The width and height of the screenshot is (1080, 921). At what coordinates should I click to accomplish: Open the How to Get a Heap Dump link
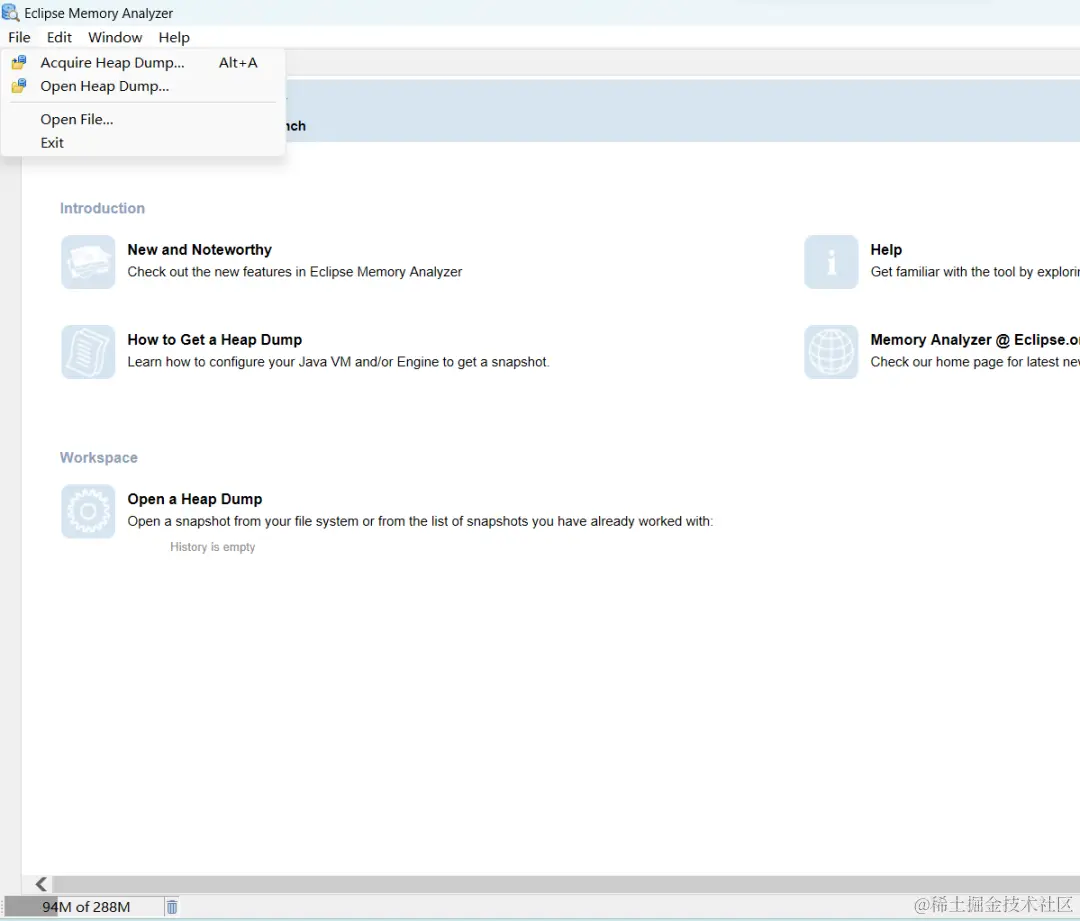click(214, 340)
